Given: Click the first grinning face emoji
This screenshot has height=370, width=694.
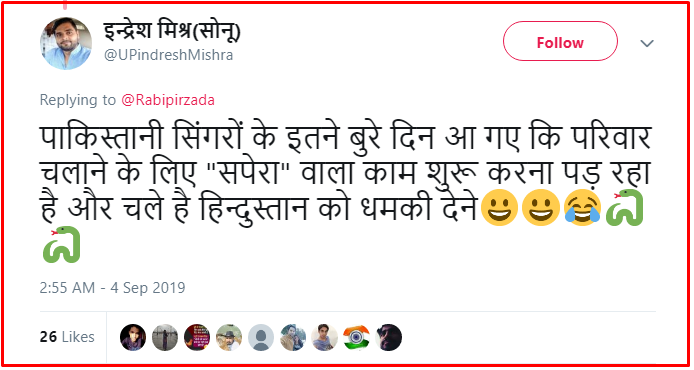Looking at the screenshot, I should click(500, 208).
